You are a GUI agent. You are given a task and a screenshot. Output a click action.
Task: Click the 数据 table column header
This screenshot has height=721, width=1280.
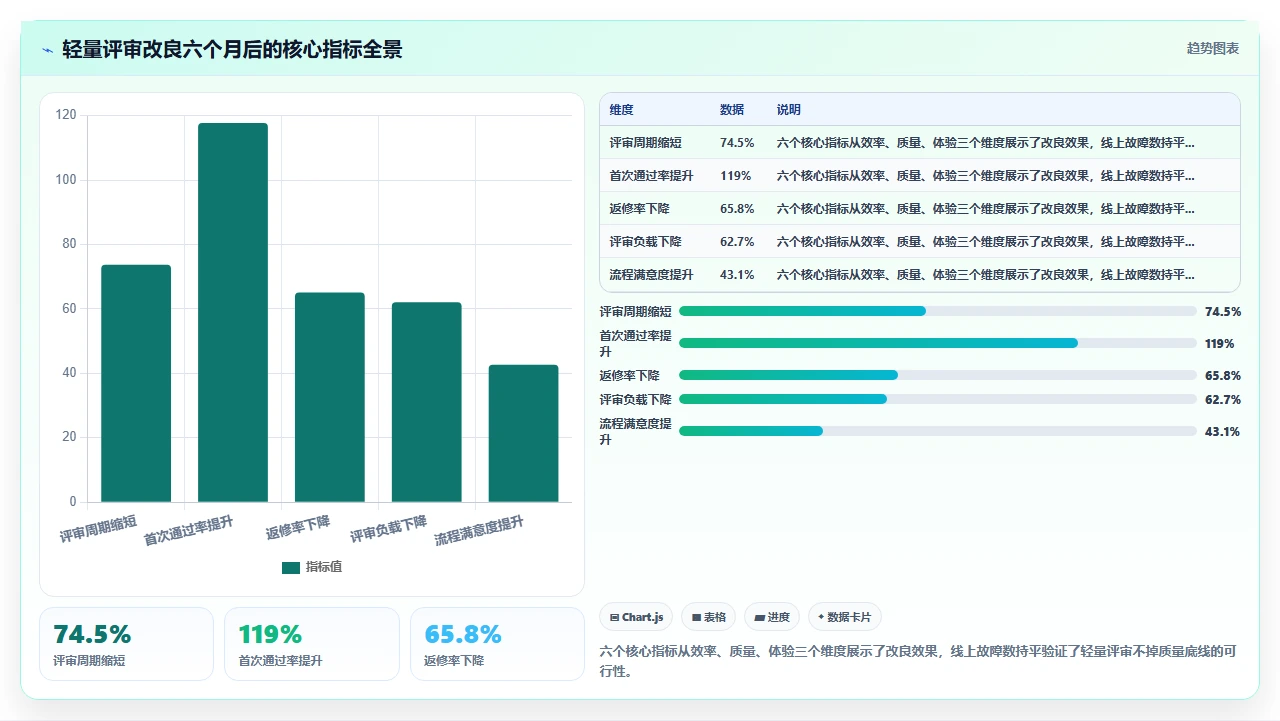[x=732, y=110]
